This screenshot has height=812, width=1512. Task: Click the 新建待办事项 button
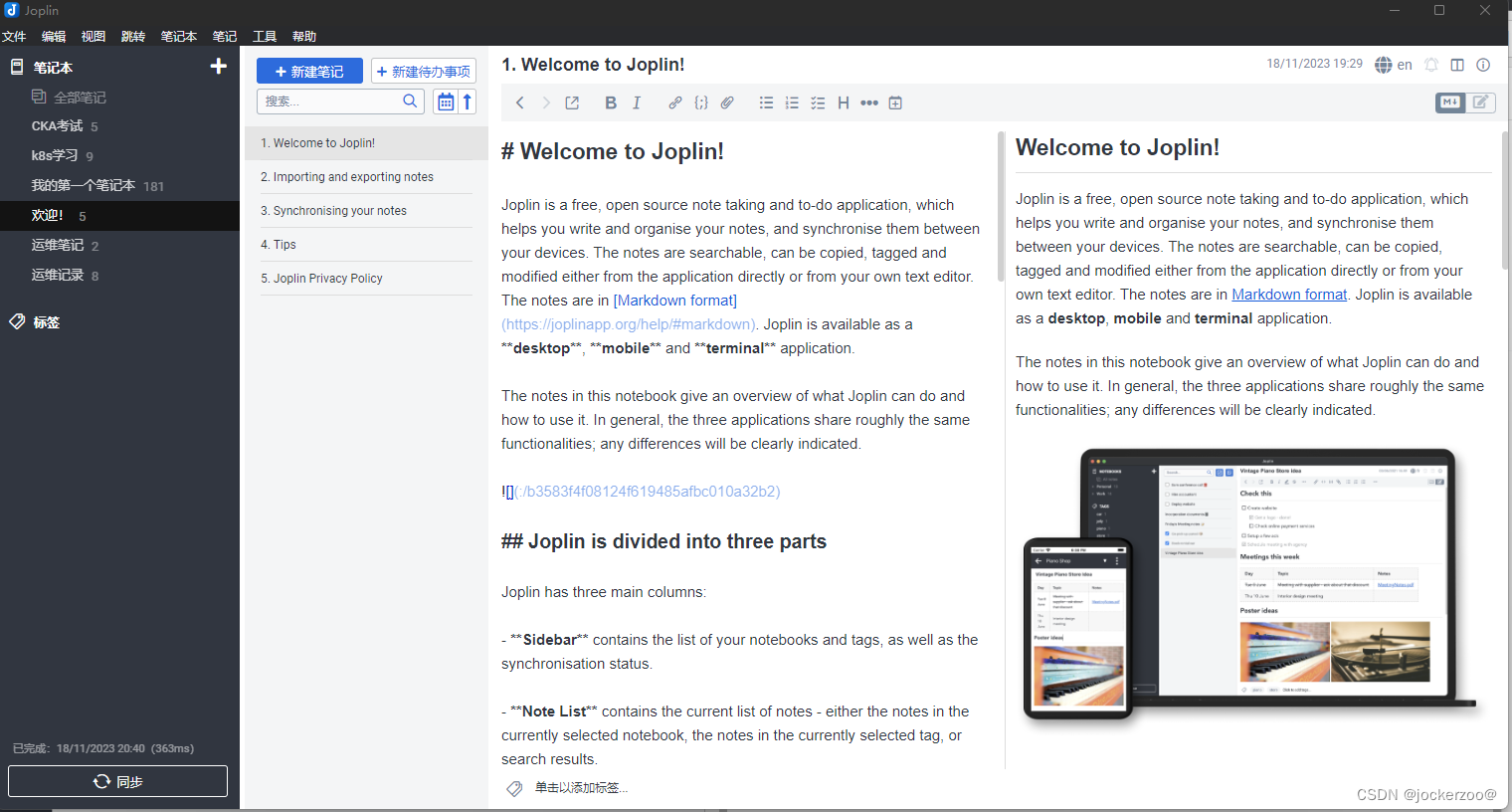pyautogui.click(x=424, y=72)
